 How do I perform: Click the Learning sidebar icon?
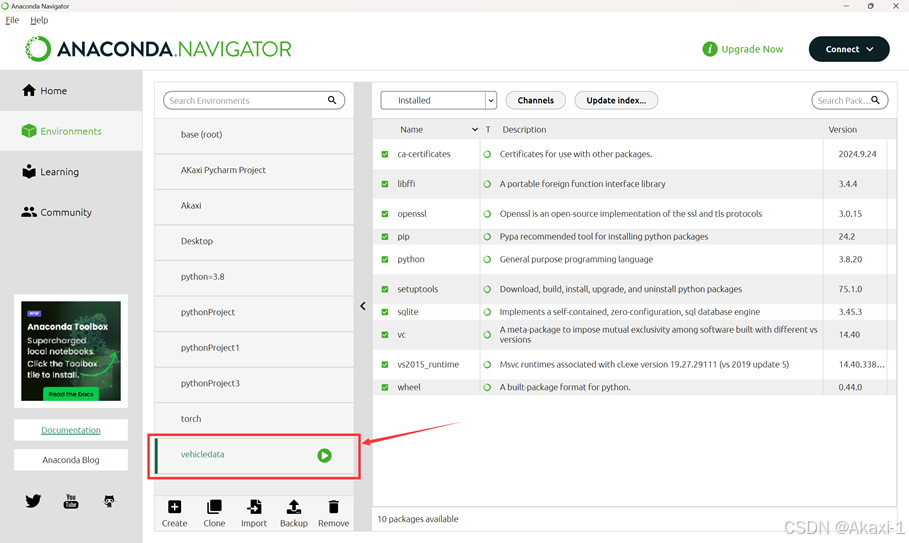29,172
